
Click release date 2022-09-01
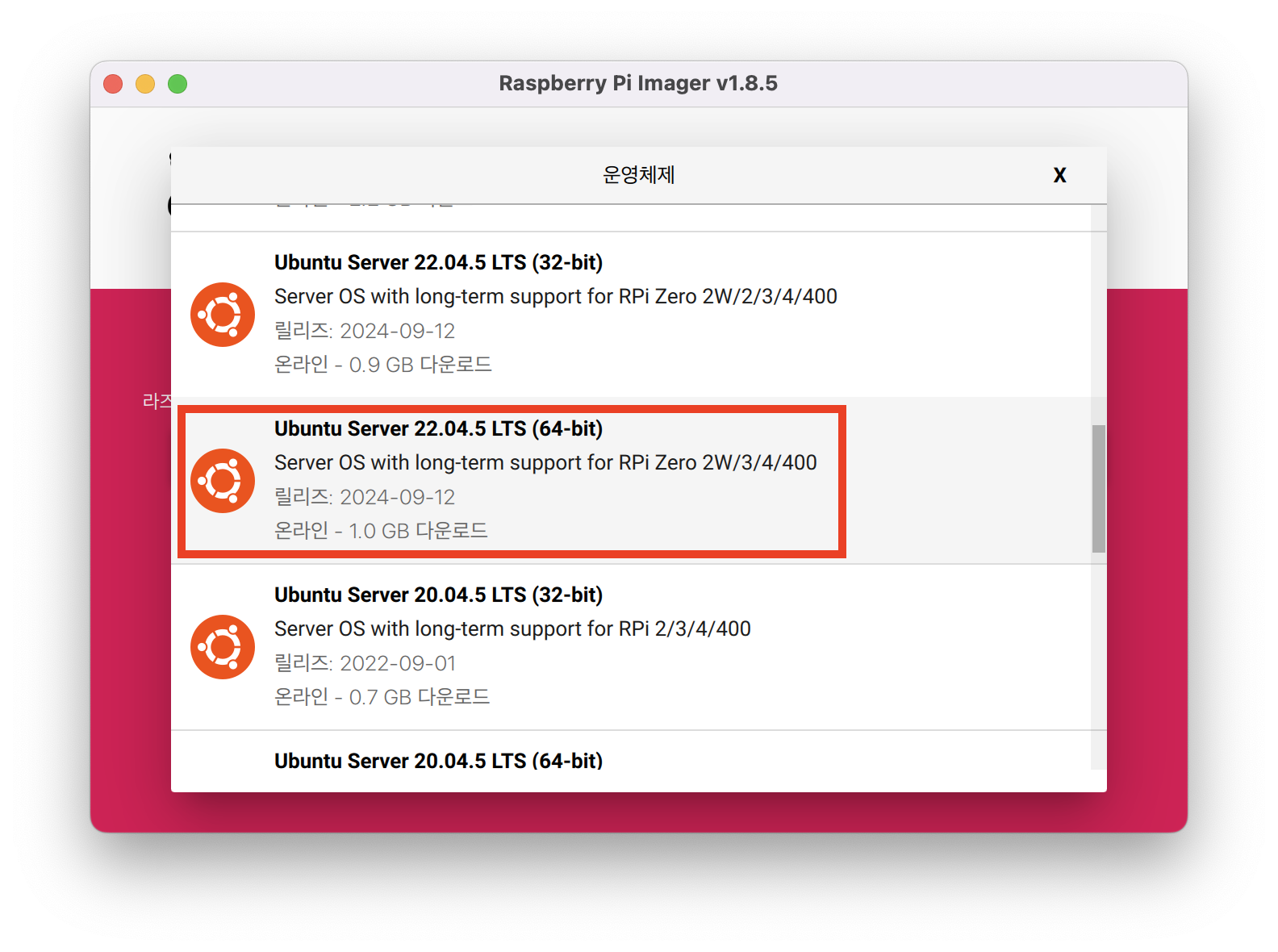click(x=365, y=663)
